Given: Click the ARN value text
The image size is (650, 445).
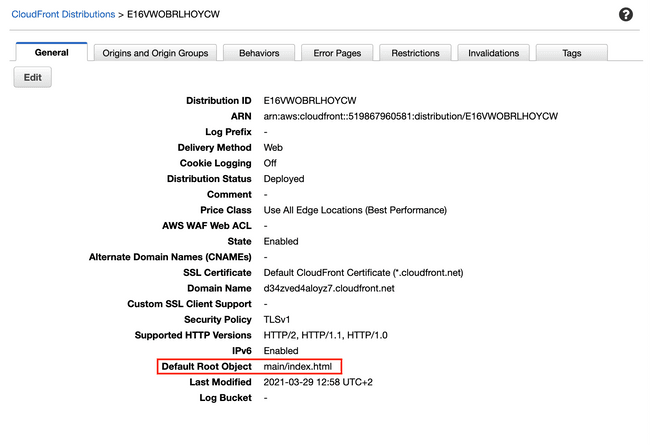Looking at the screenshot, I should click(x=410, y=117).
